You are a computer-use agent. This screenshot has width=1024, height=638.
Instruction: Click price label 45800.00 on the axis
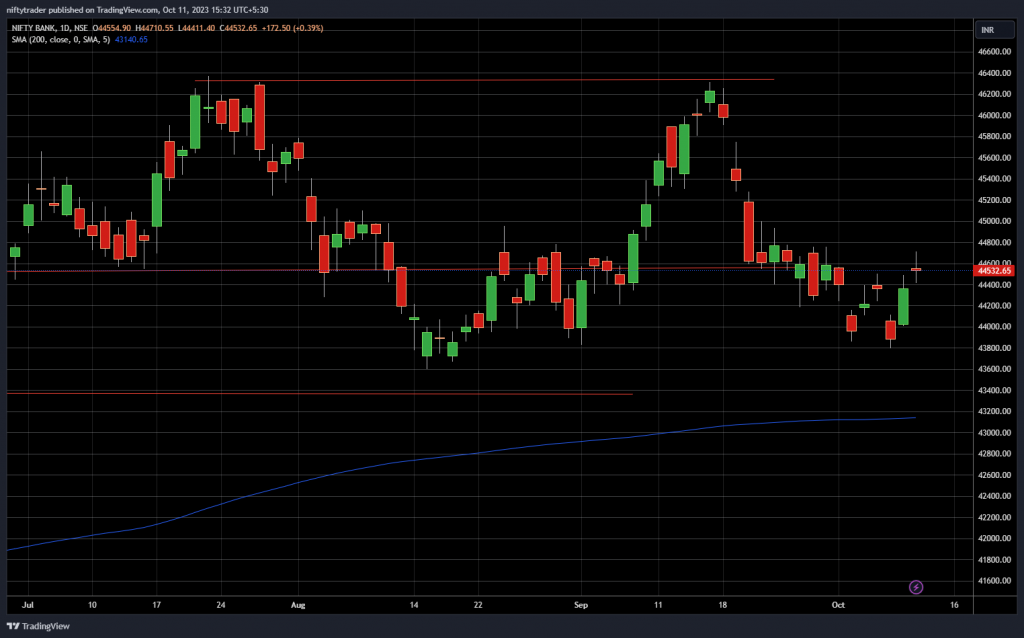coord(994,136)
